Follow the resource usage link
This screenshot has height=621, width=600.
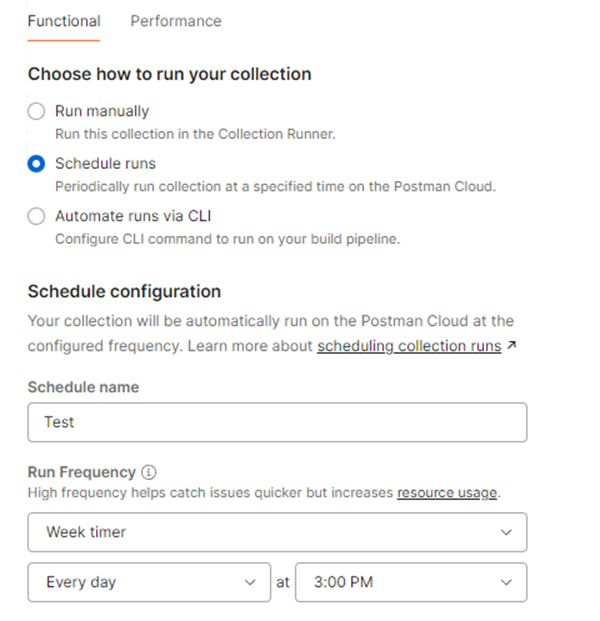[x=446, y=493]
